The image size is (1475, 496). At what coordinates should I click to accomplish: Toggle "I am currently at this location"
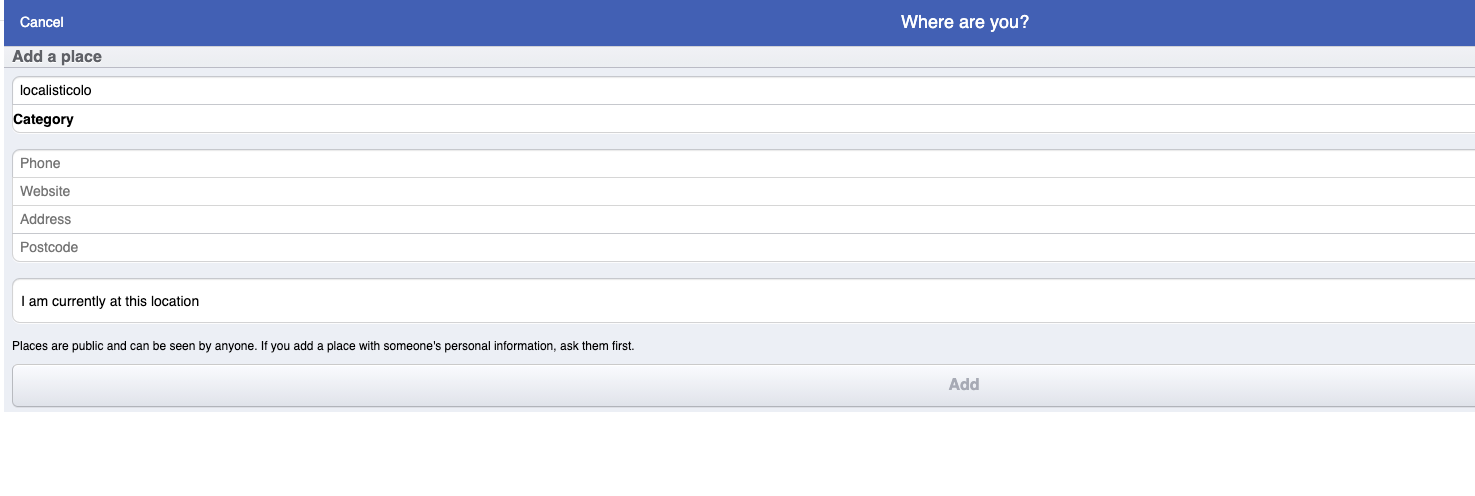pyautogui.click(x=744, y=301)
